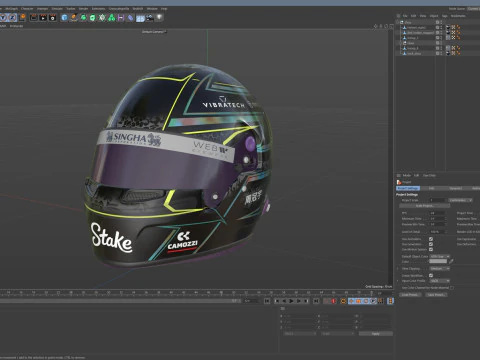Click the Render to Picture Viewer icon
The width and height of the screenshot is (480, 360).
coord(43,18)
